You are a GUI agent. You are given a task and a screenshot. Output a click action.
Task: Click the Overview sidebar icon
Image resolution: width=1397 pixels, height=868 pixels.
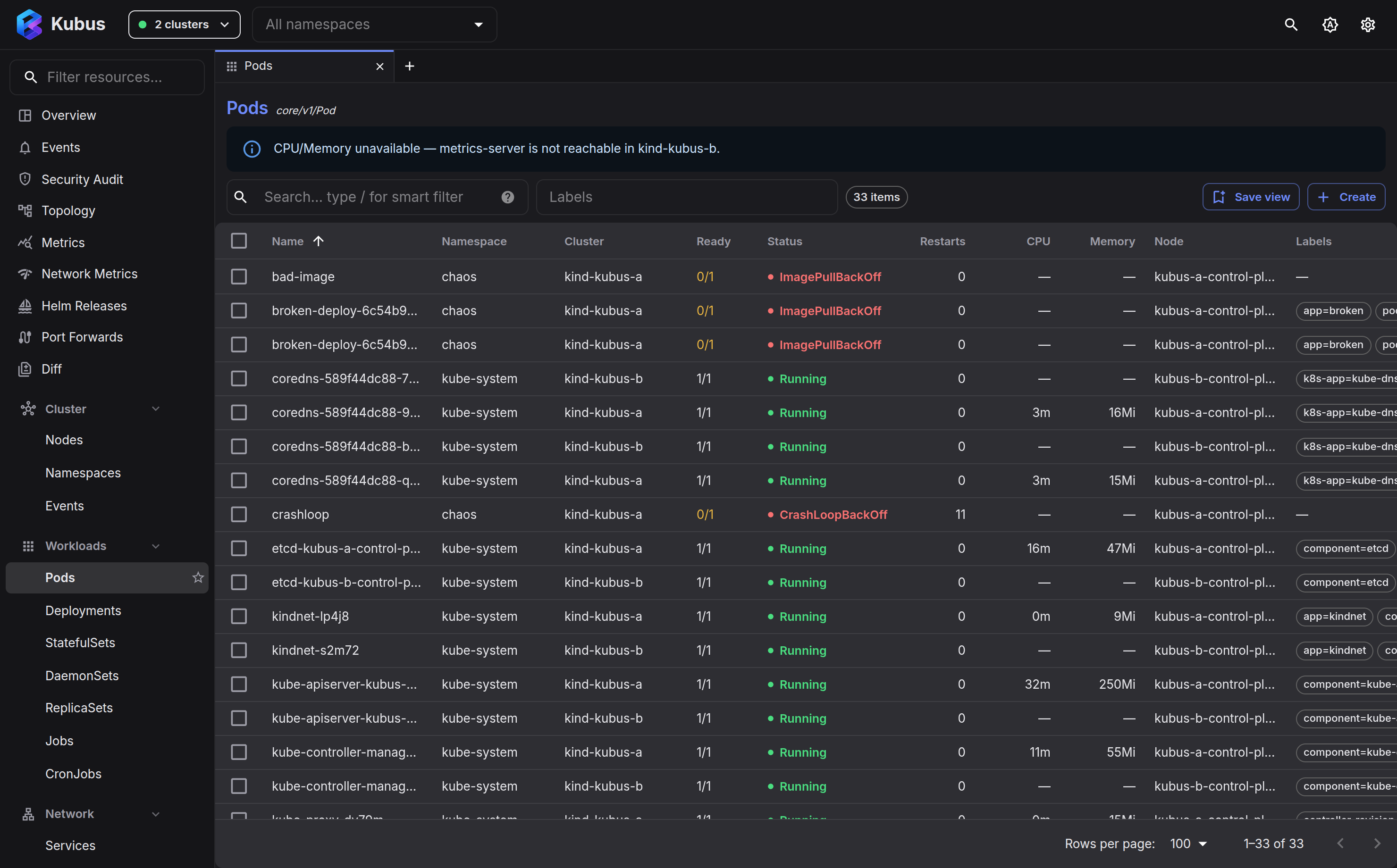coord(25,116)
